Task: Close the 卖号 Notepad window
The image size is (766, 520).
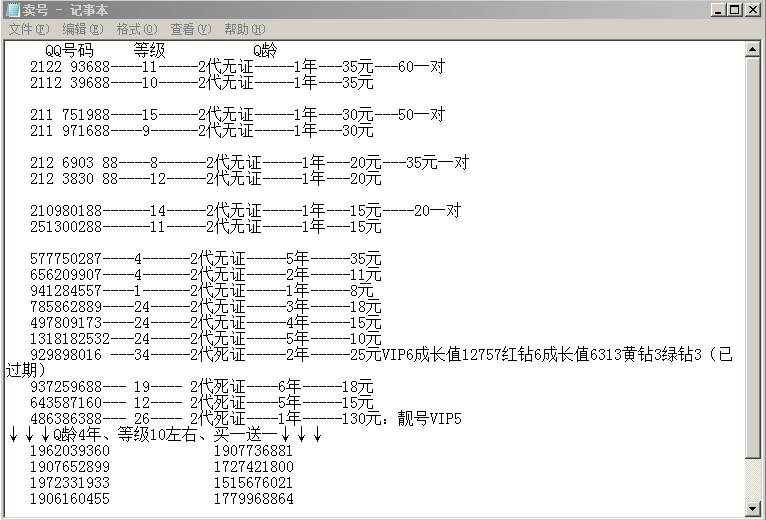Action: pyautogui.click(x=752, y=10)
